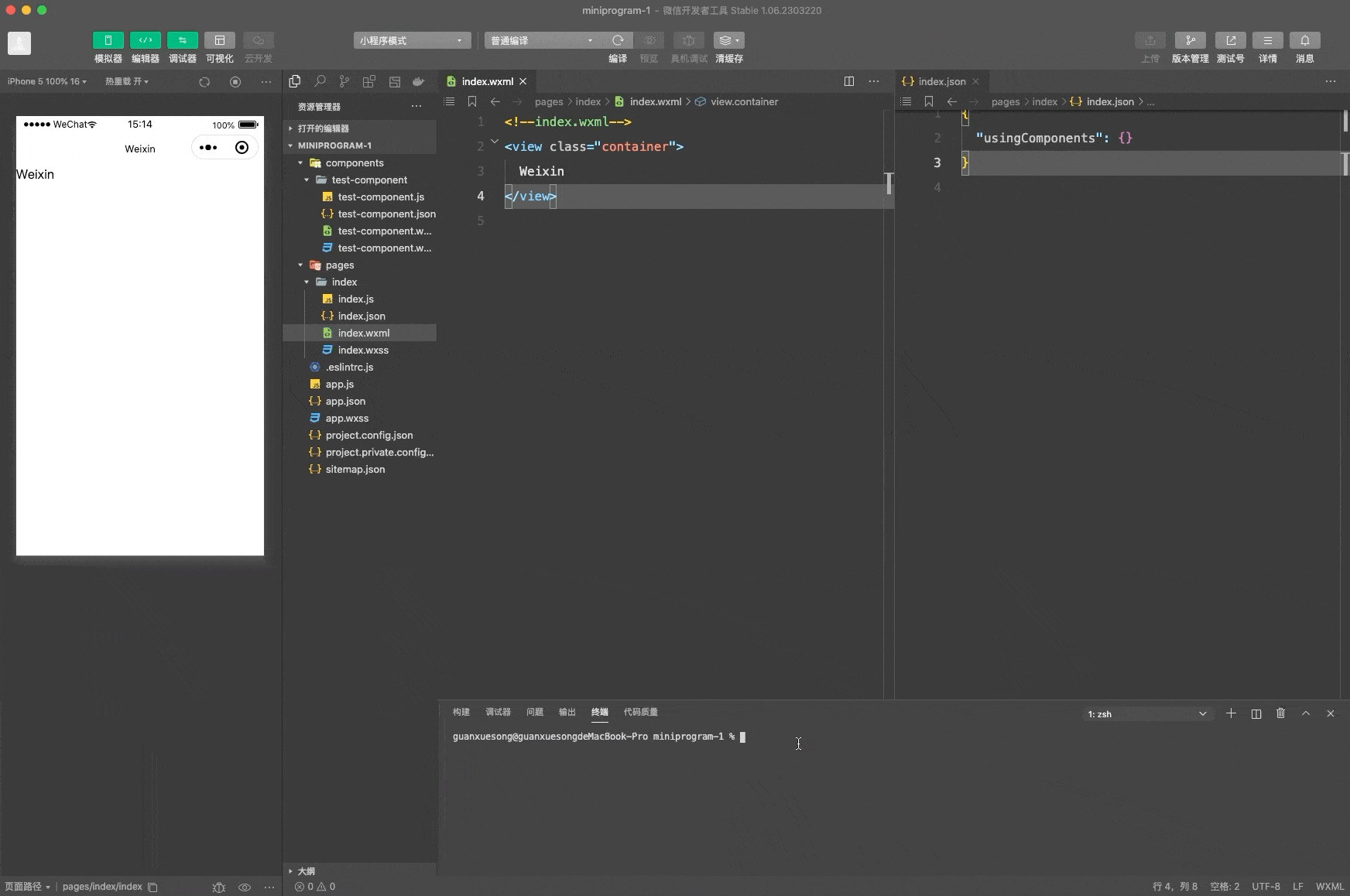This screenshot has height=896, width=1350.
Task: Open the clear cache (清缓存) layers dropdown
Action: coord(729,40)
